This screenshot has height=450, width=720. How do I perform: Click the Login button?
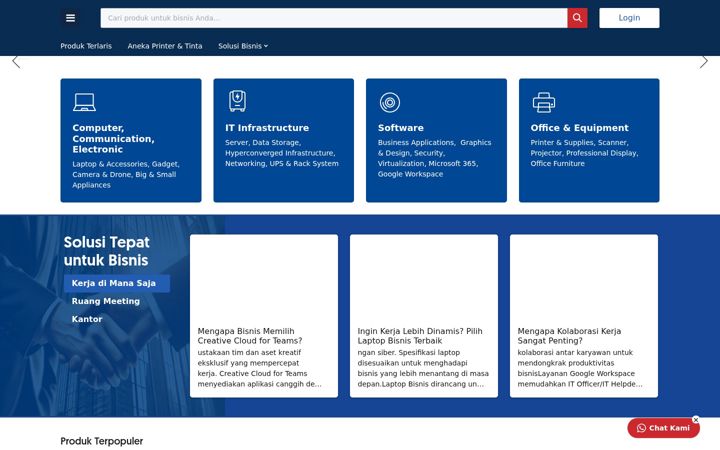[x=629, y=18]
